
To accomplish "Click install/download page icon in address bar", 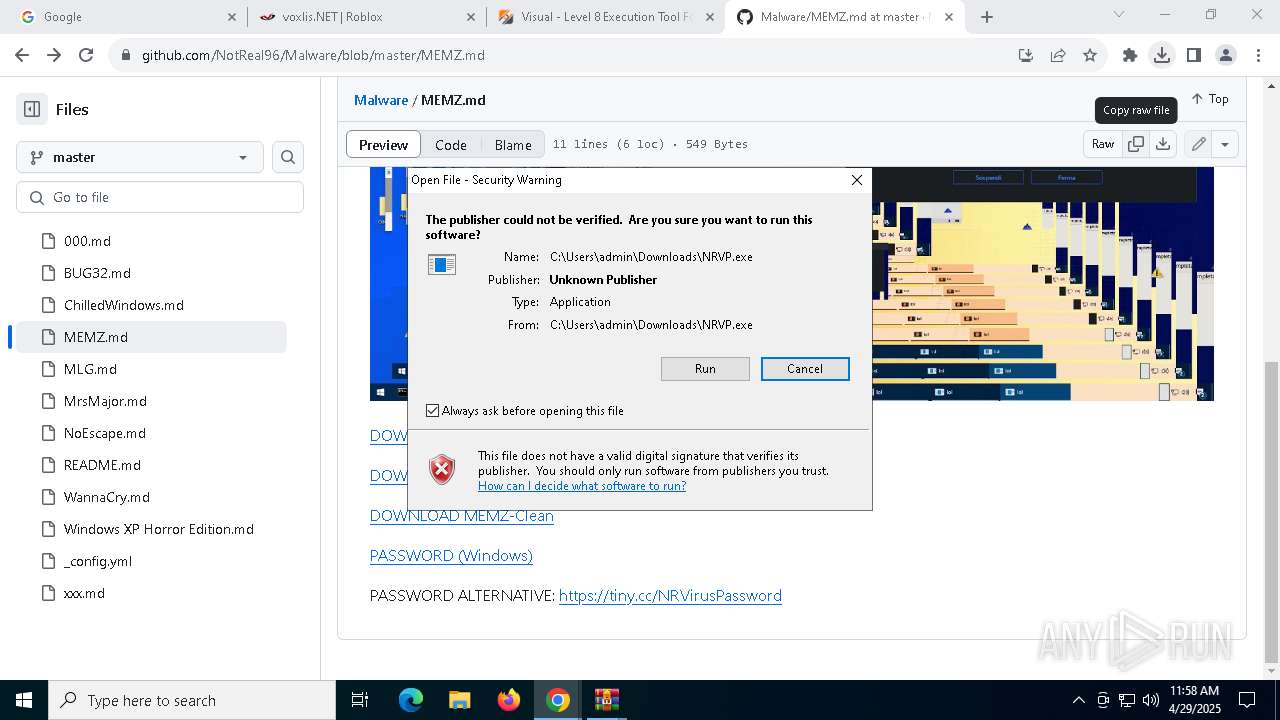I will pos(1026,55).
